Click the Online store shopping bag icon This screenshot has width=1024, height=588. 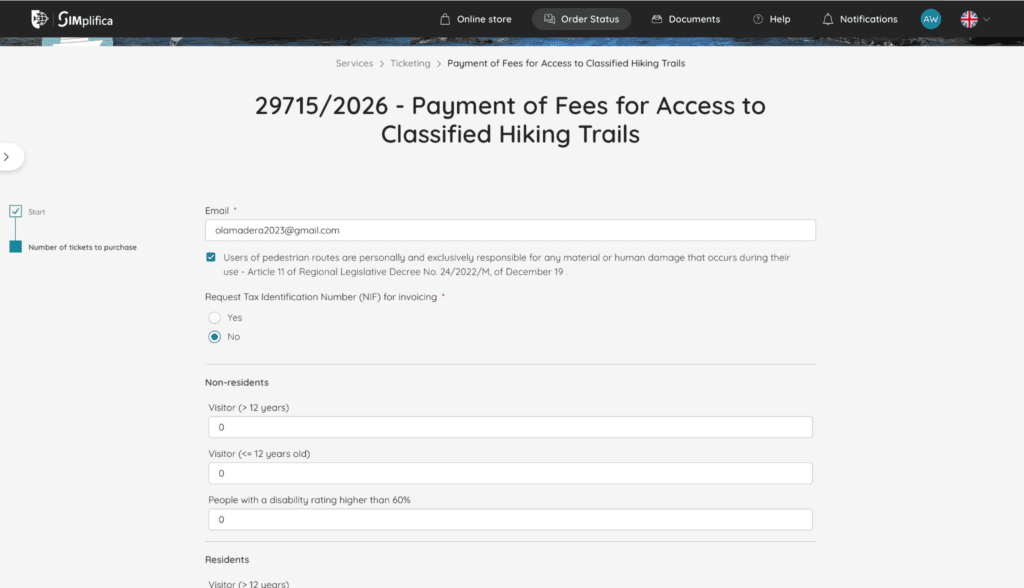(x=445, y=19)
